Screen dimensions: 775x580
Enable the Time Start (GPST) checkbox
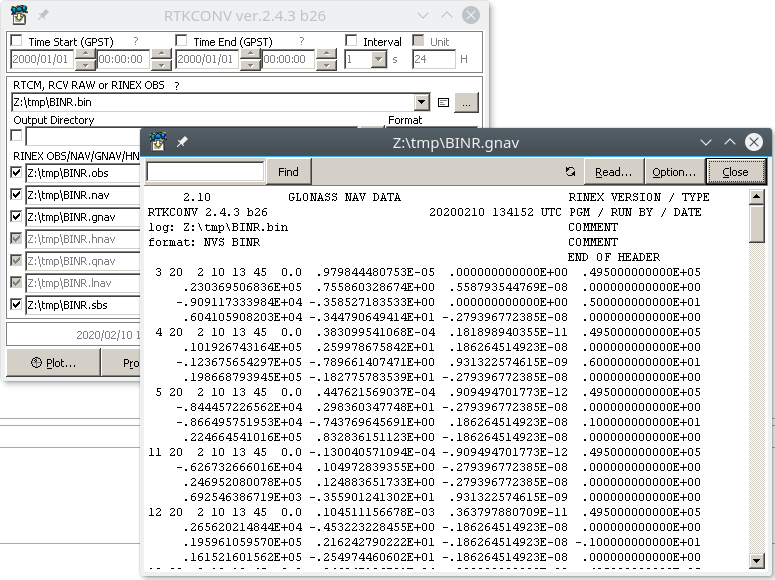(x=16, y=41)
